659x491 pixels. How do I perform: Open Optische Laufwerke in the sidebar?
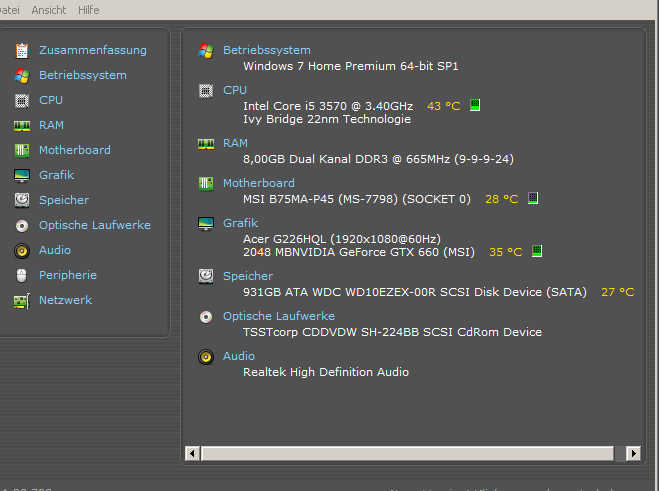[95, 225]
